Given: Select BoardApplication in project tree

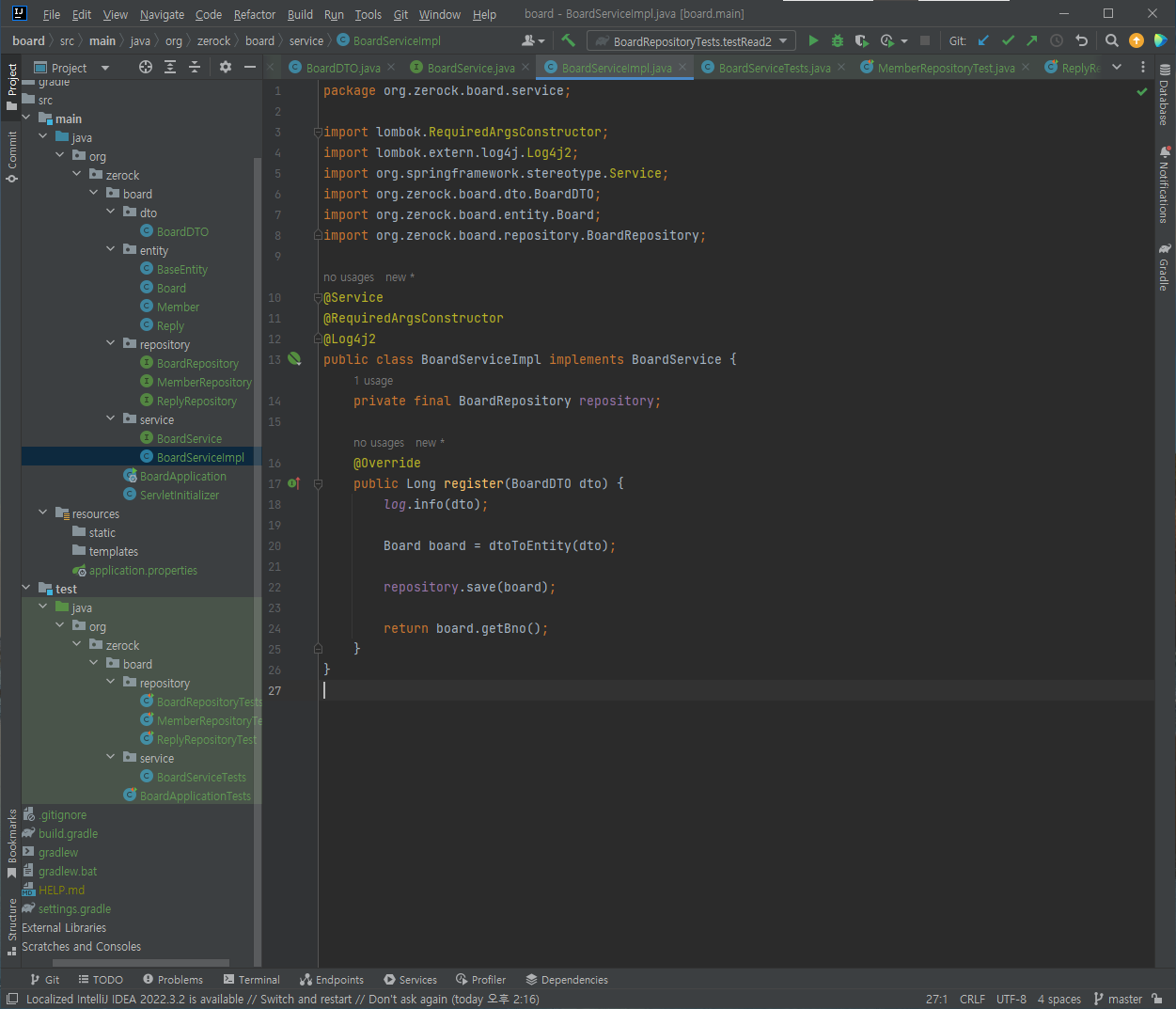Looking at the screenshot, I should 183,476.
